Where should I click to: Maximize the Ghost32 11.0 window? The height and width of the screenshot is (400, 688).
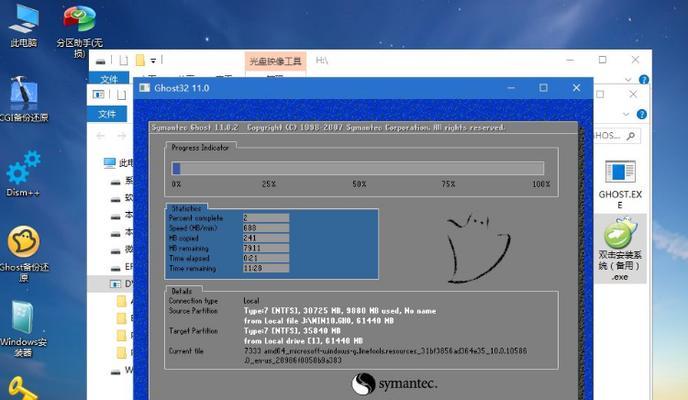[543, 88]
